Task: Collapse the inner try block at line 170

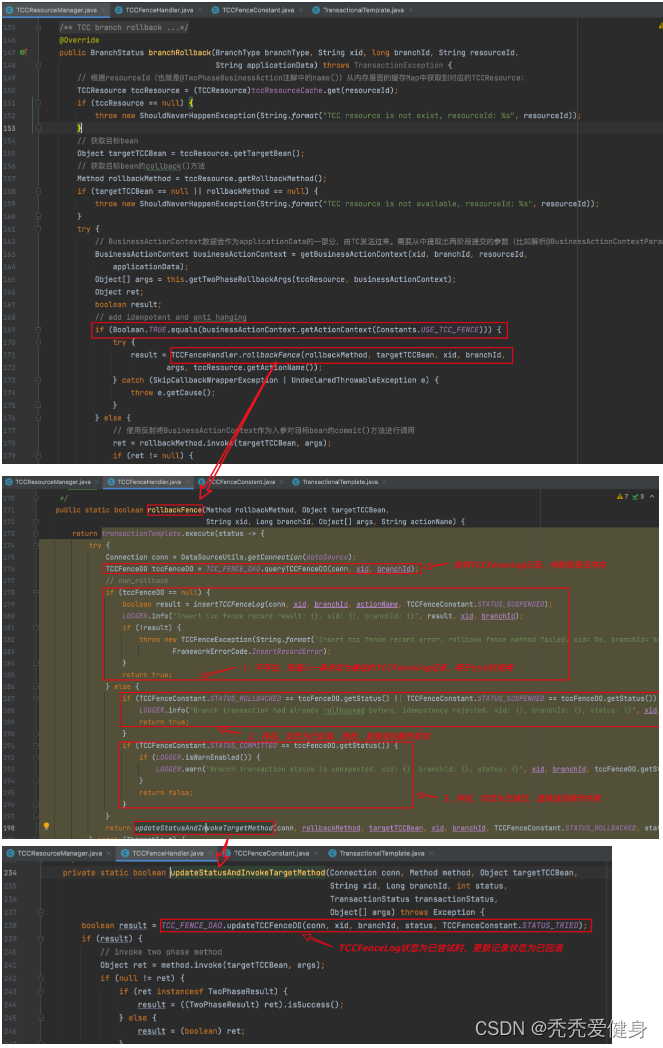Action: (38, 342)
